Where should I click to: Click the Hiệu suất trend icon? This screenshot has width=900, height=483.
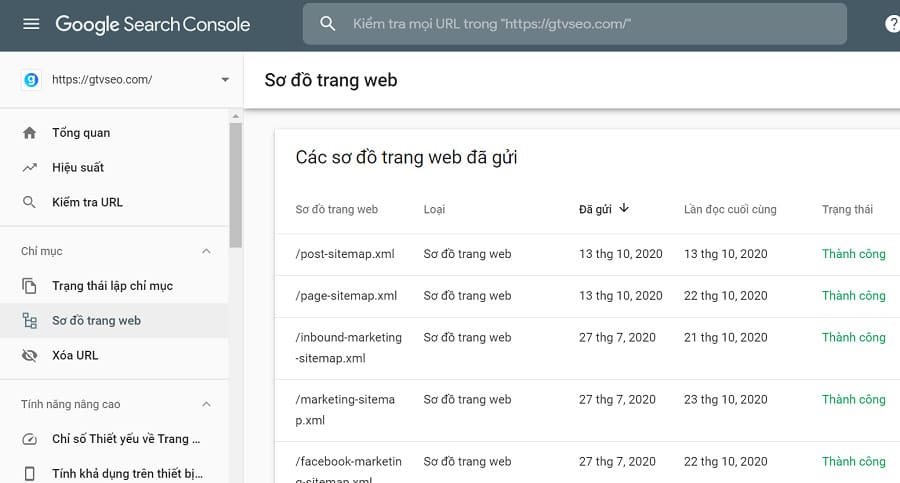(29, 168)
